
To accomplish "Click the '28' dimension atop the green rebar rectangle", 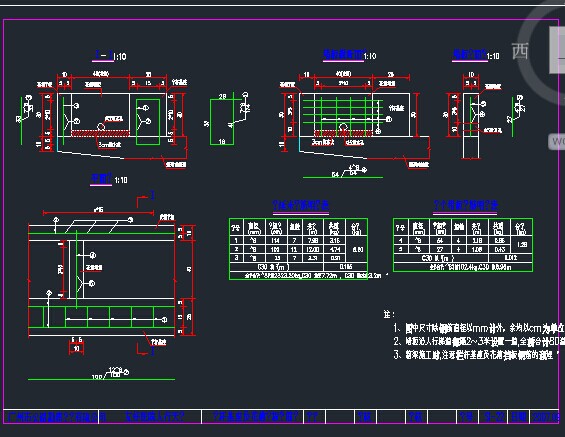I will tap(223, 96).
